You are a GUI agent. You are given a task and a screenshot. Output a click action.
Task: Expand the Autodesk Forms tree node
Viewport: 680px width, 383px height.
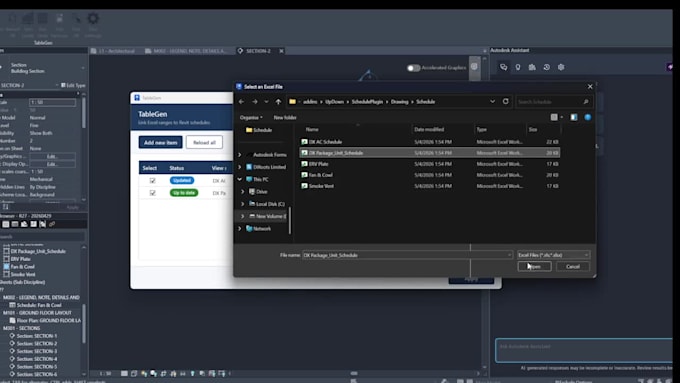click(239, 155)
